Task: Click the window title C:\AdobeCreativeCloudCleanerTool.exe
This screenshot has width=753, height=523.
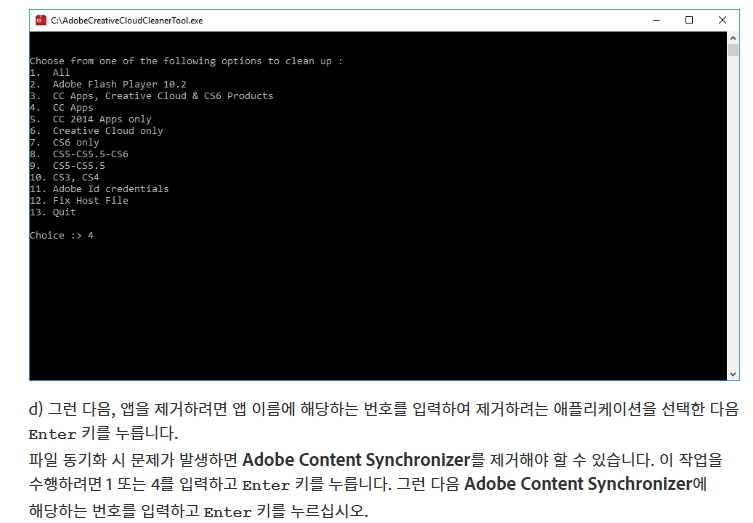Action: [x=127, y=21]
